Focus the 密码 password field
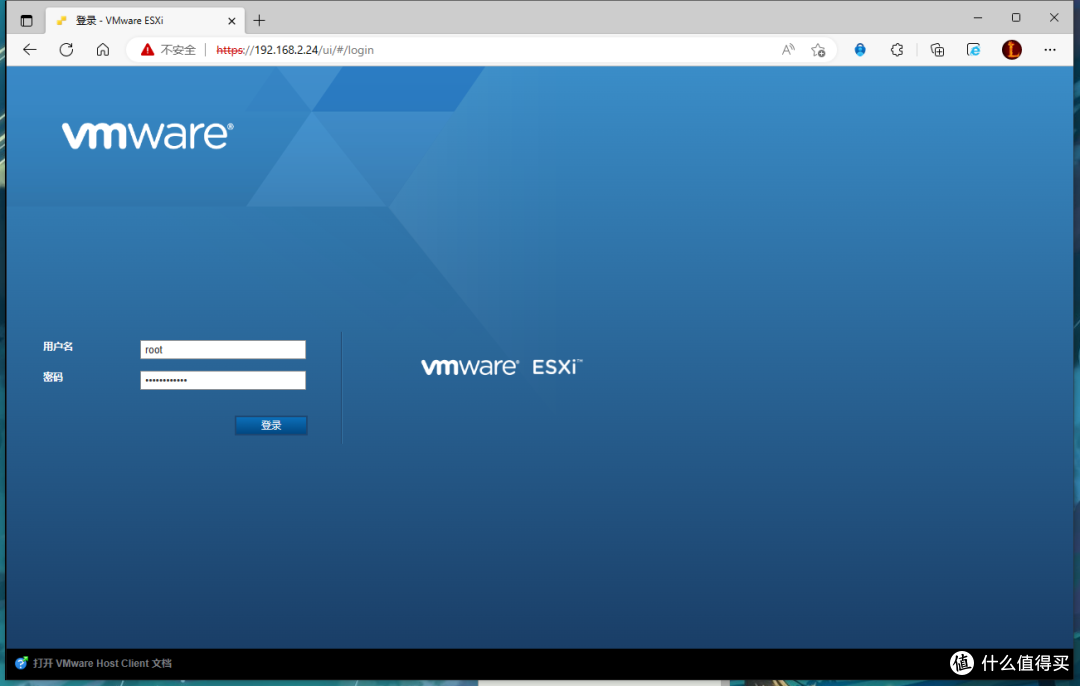1080x686 pixels. 223,380
